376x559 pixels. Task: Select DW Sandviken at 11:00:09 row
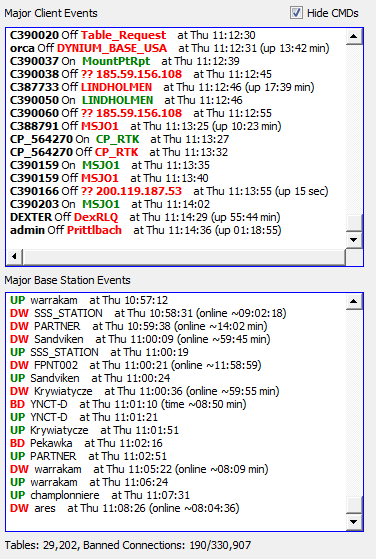pos(140,339)
